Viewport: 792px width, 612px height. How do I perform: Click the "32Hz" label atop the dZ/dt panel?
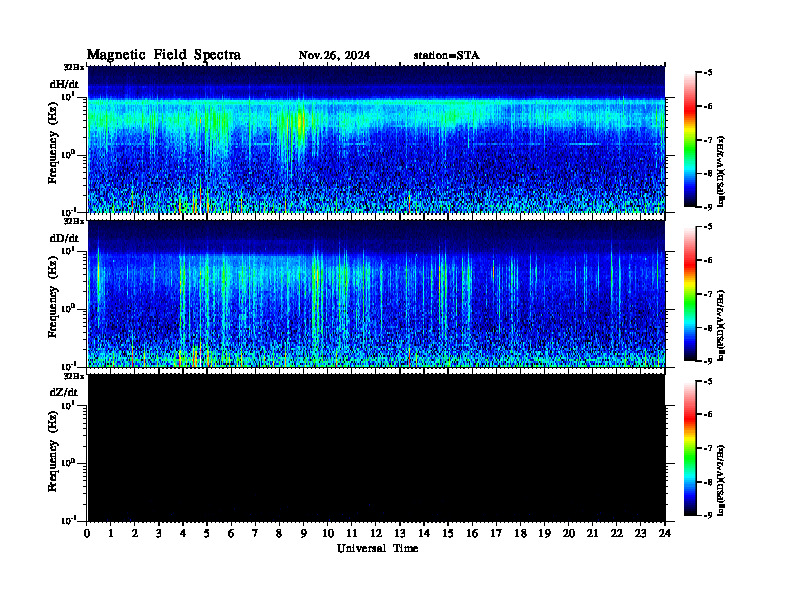tap(74, 376)
